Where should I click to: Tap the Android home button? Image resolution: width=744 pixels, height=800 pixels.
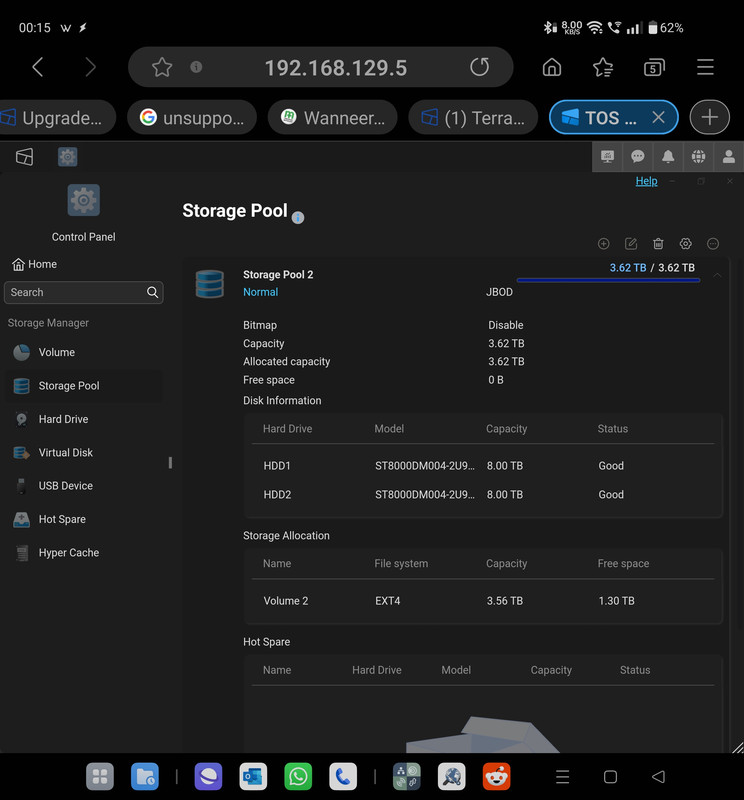tap(610, 777)
